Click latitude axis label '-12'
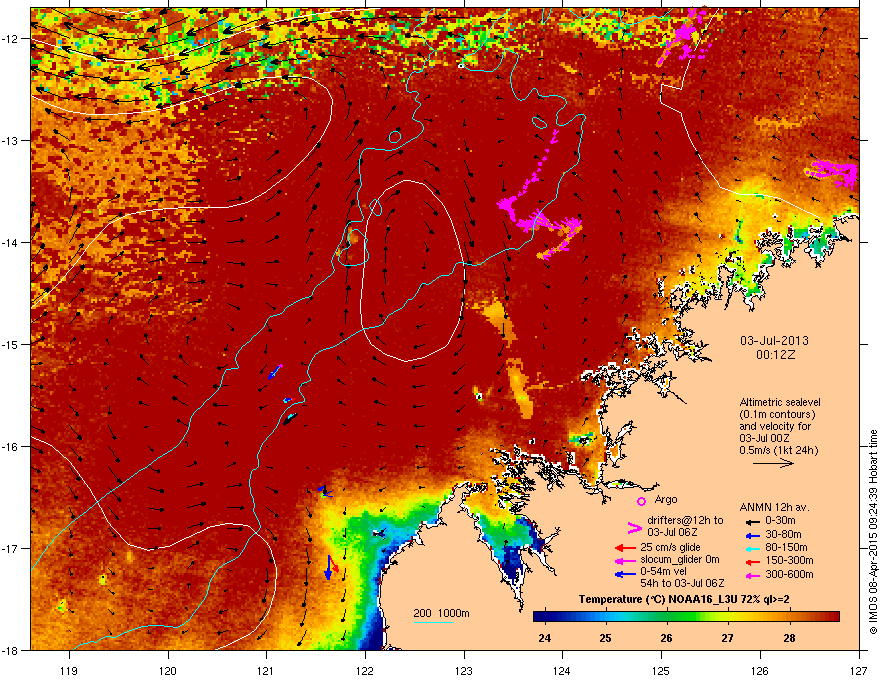This screenshot has height=680, width=880. [11, 39]
